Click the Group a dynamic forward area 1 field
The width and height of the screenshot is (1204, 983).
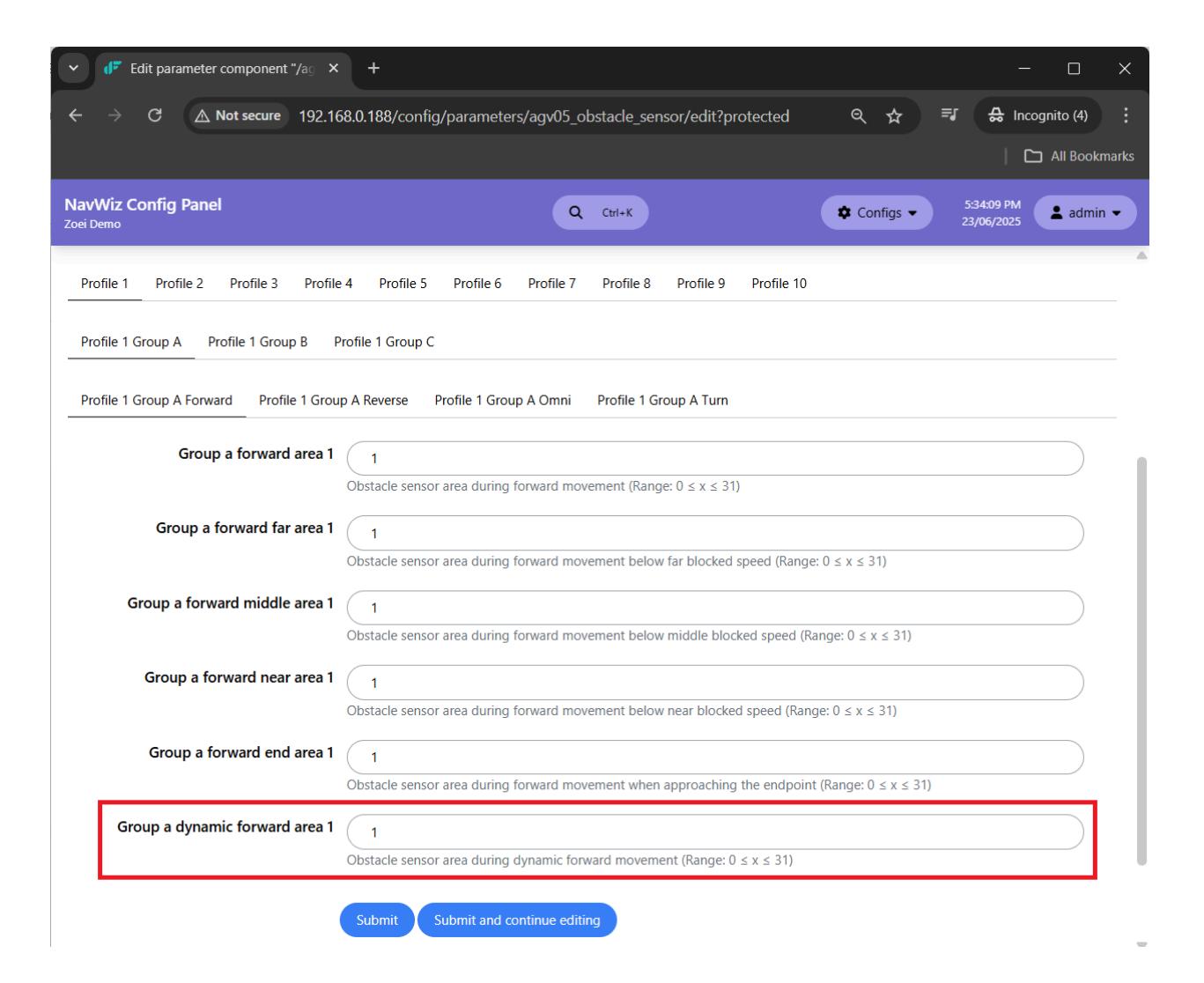click(715, 832)
